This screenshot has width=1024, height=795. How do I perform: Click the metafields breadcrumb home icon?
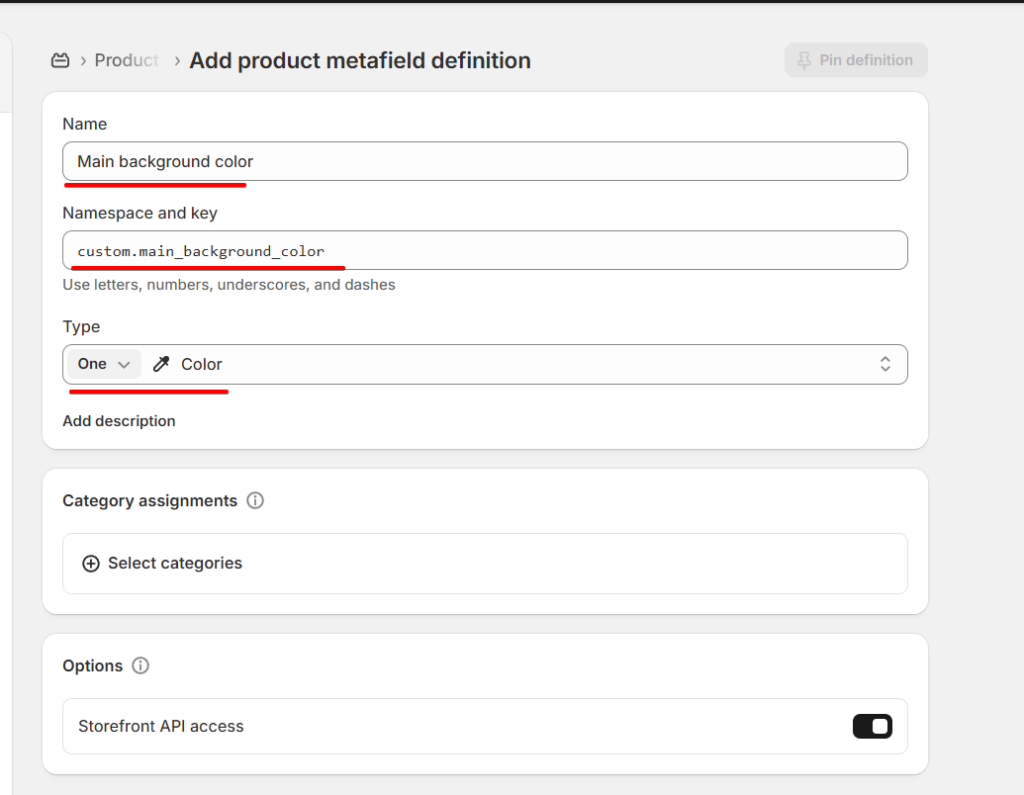click(60, 61)
